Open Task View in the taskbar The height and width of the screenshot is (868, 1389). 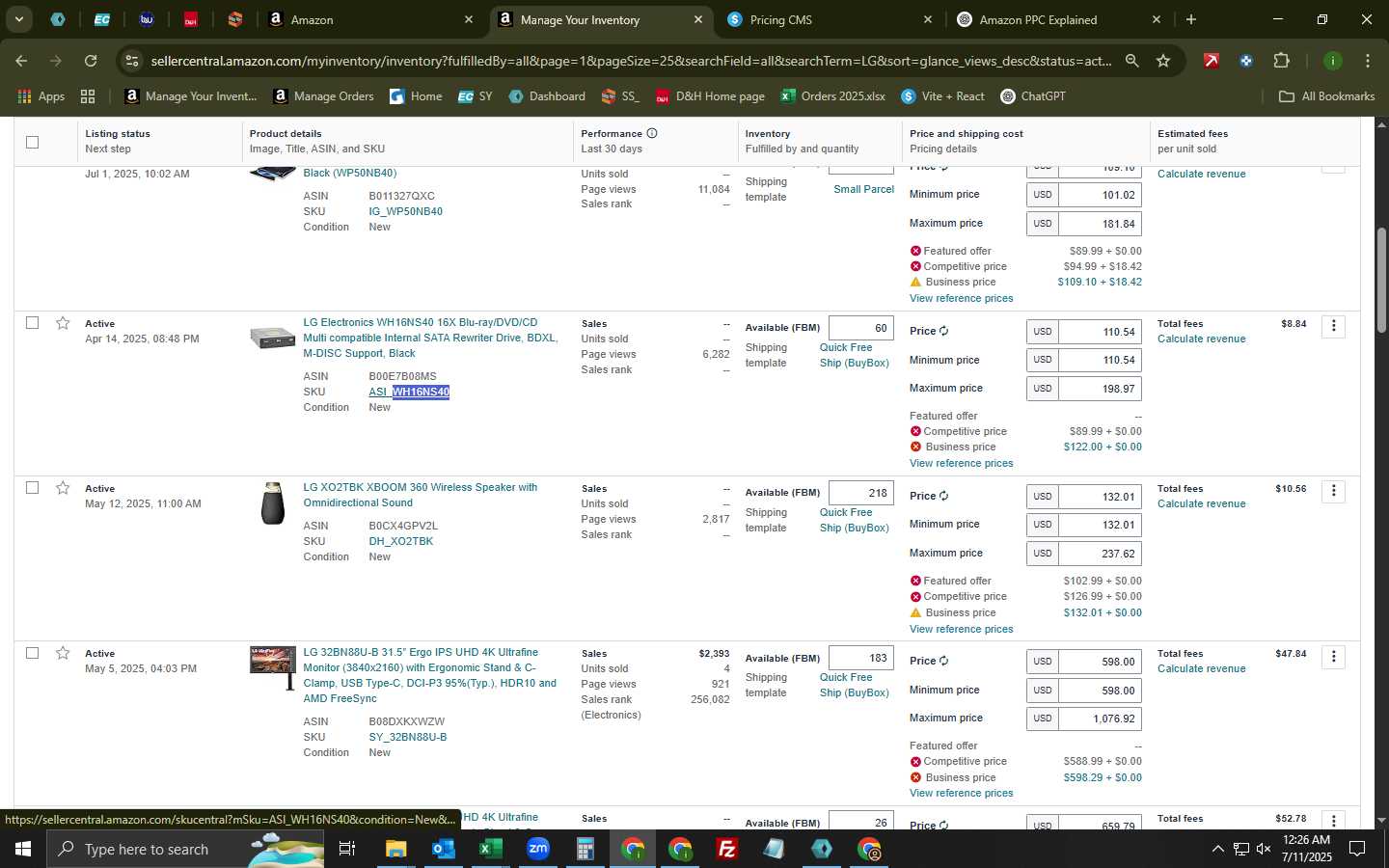click(x=347, y=849)
